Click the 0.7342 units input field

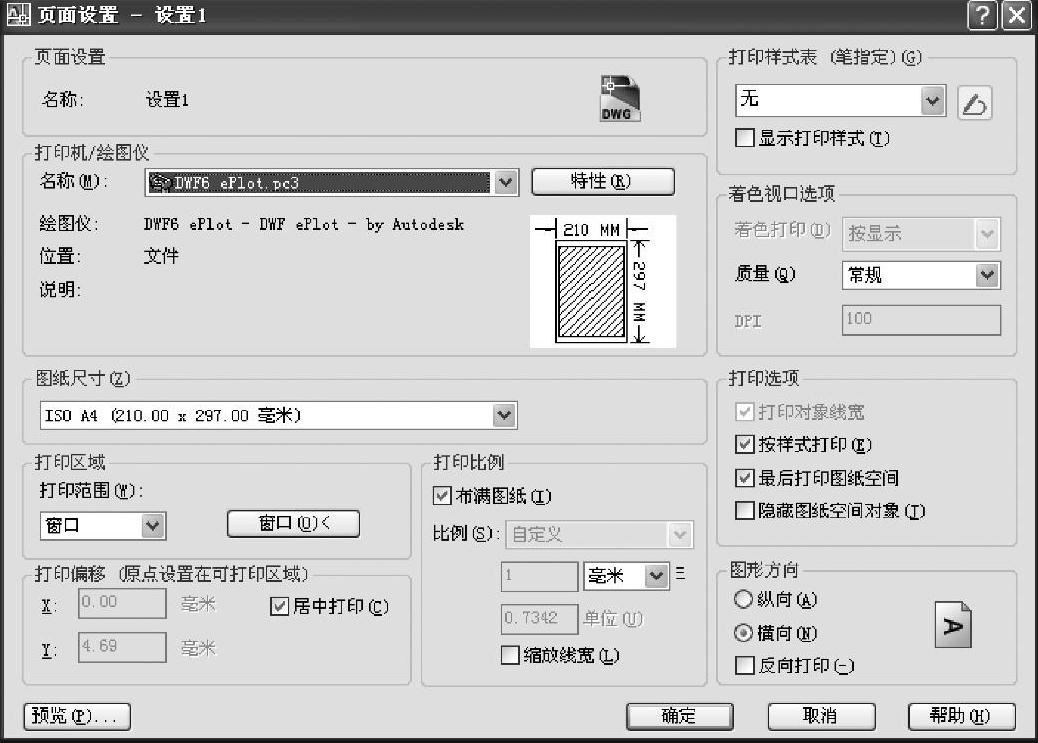coord(539,619)
